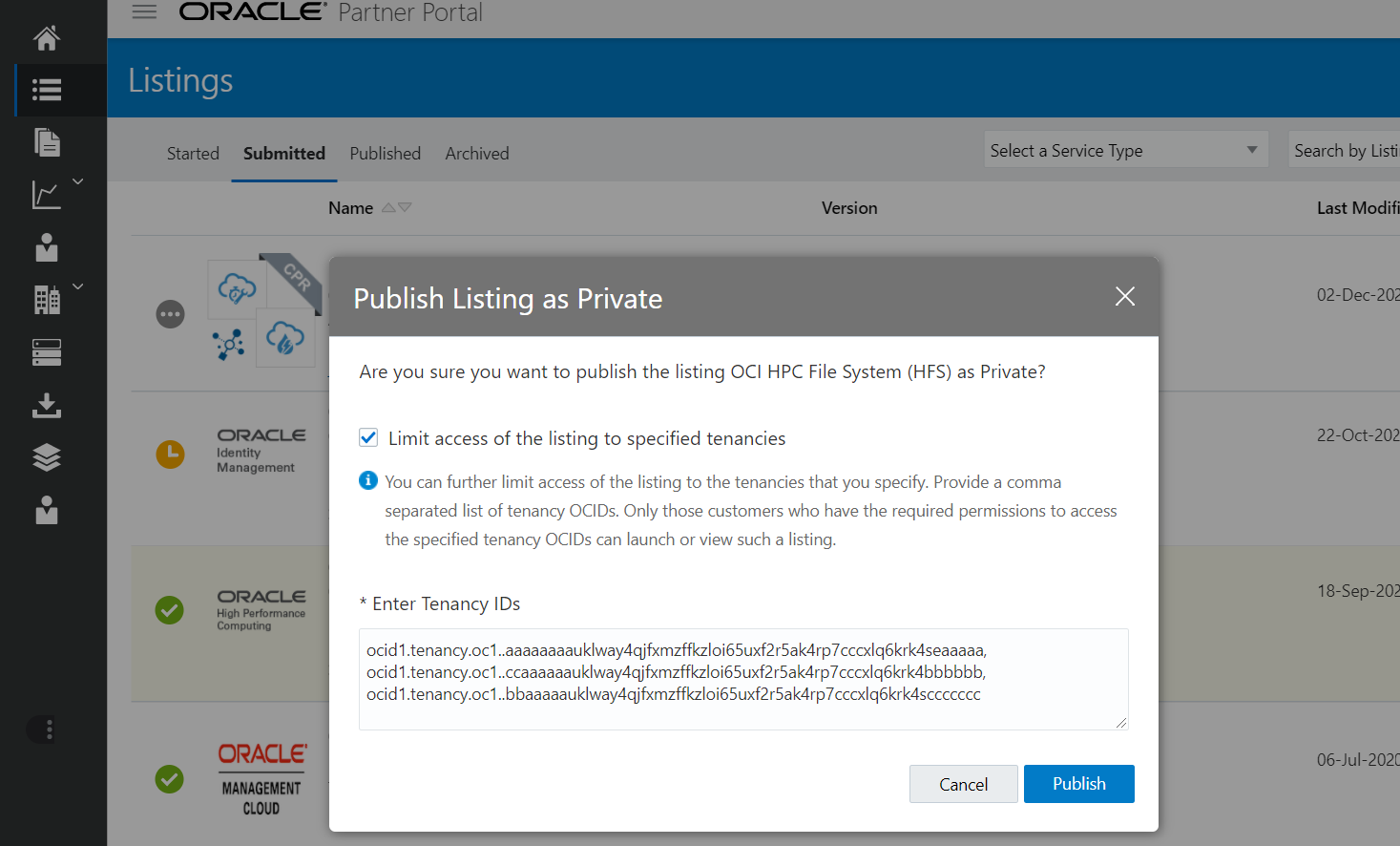Click the downloads icon in the sidebar
Viewport: 1400px width, 846px height.
coord(45,405)
